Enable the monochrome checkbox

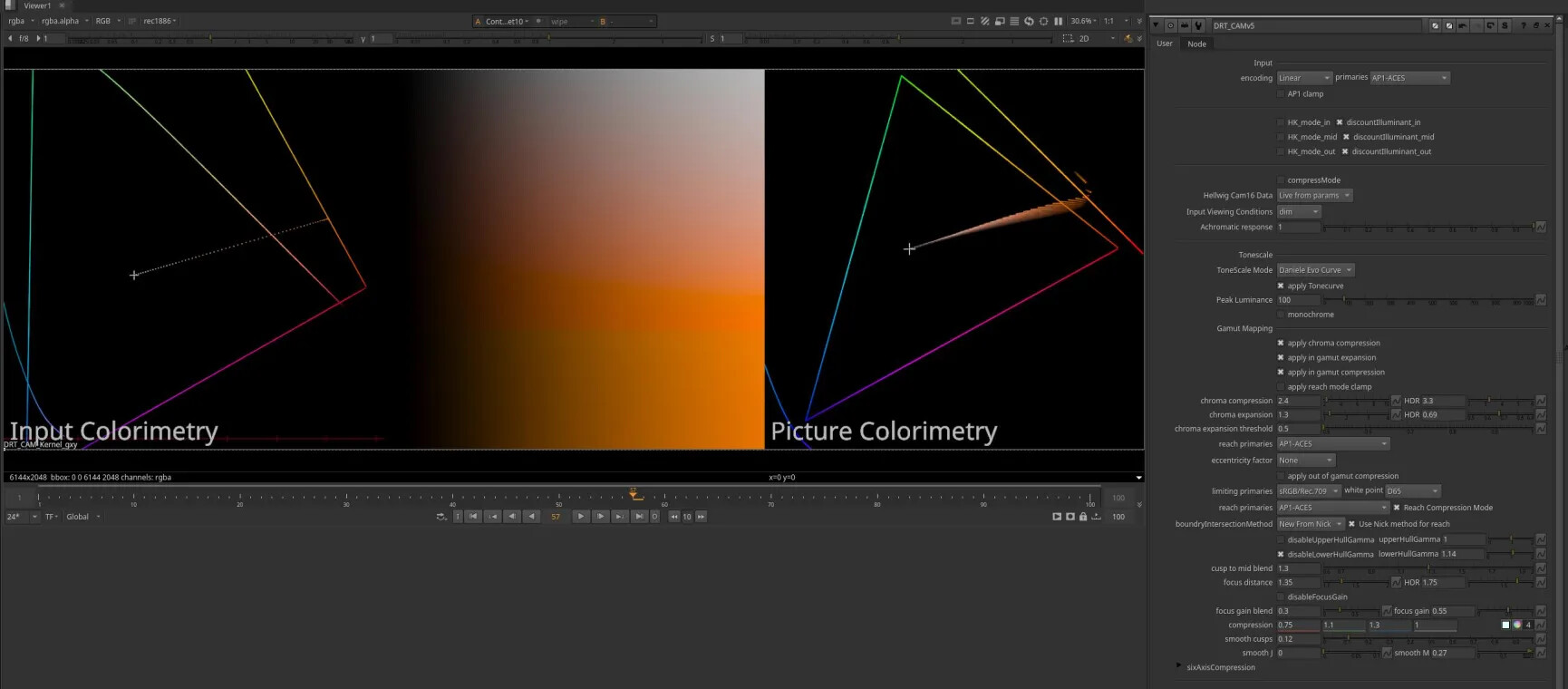tap(1281, 315)
